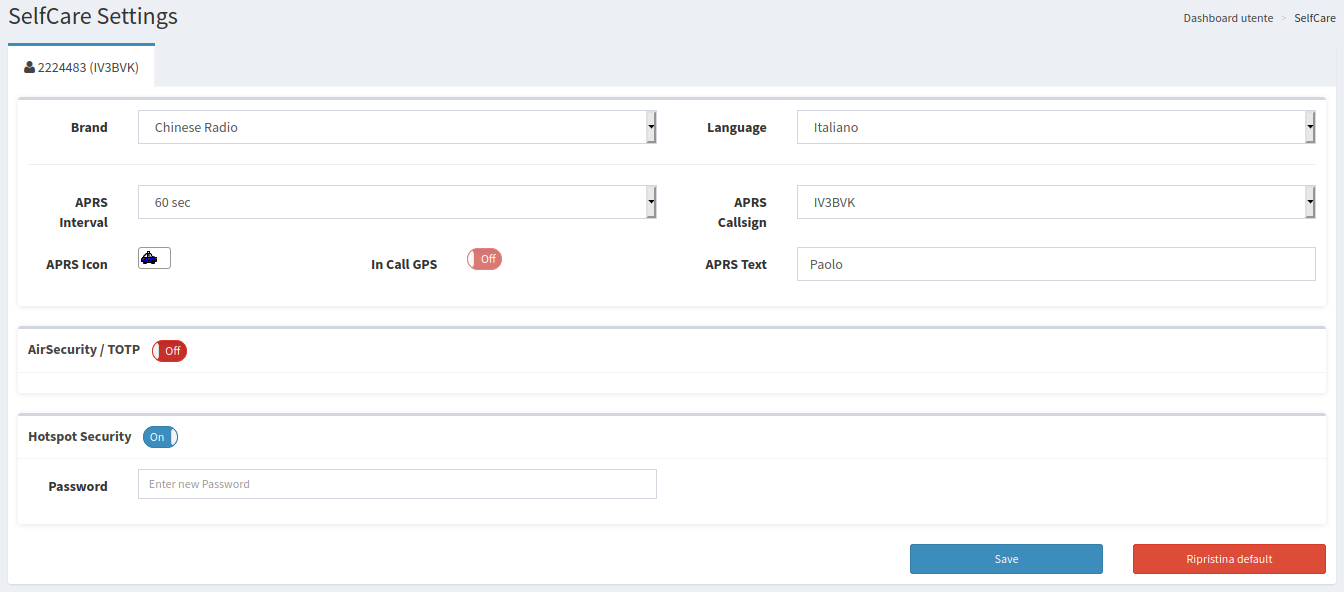Click the Brand dropdown arrow indicator
The image size is (1344, 592).
click(x=651, y=127)
